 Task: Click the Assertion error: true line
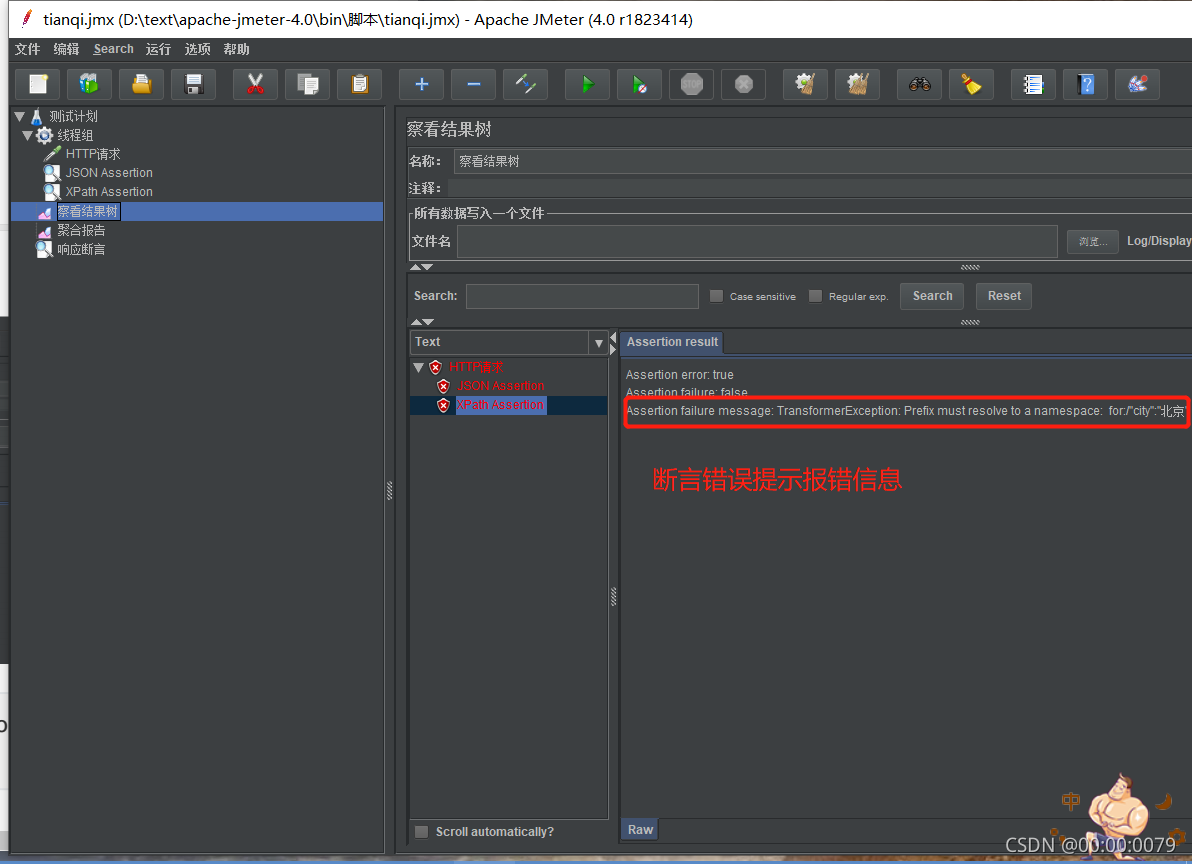pyautogui.click(x=680, y=375)
